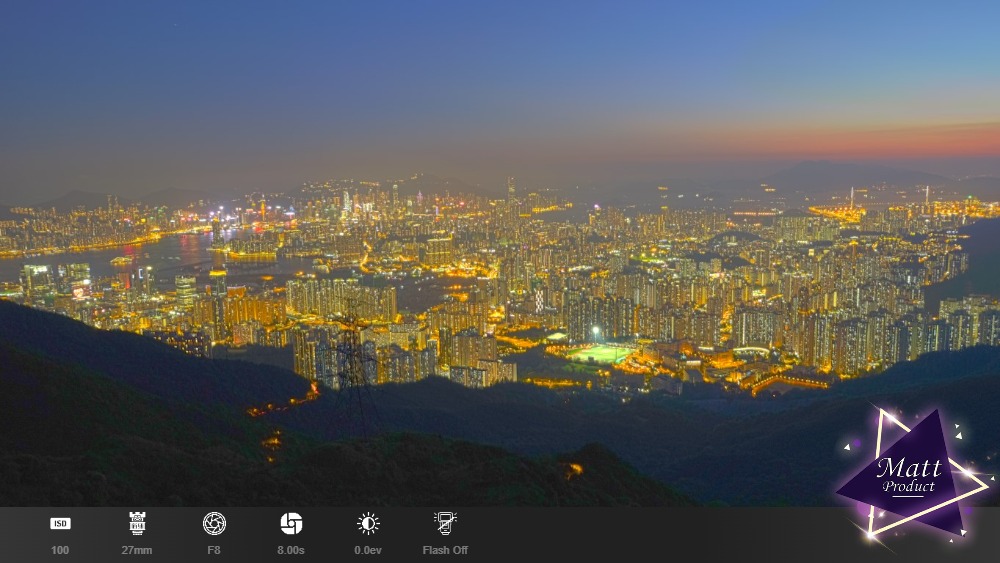Screen dimensions: 1000x563
Task: Click the 0.0ev exposure value
Action: coord(368,550)
